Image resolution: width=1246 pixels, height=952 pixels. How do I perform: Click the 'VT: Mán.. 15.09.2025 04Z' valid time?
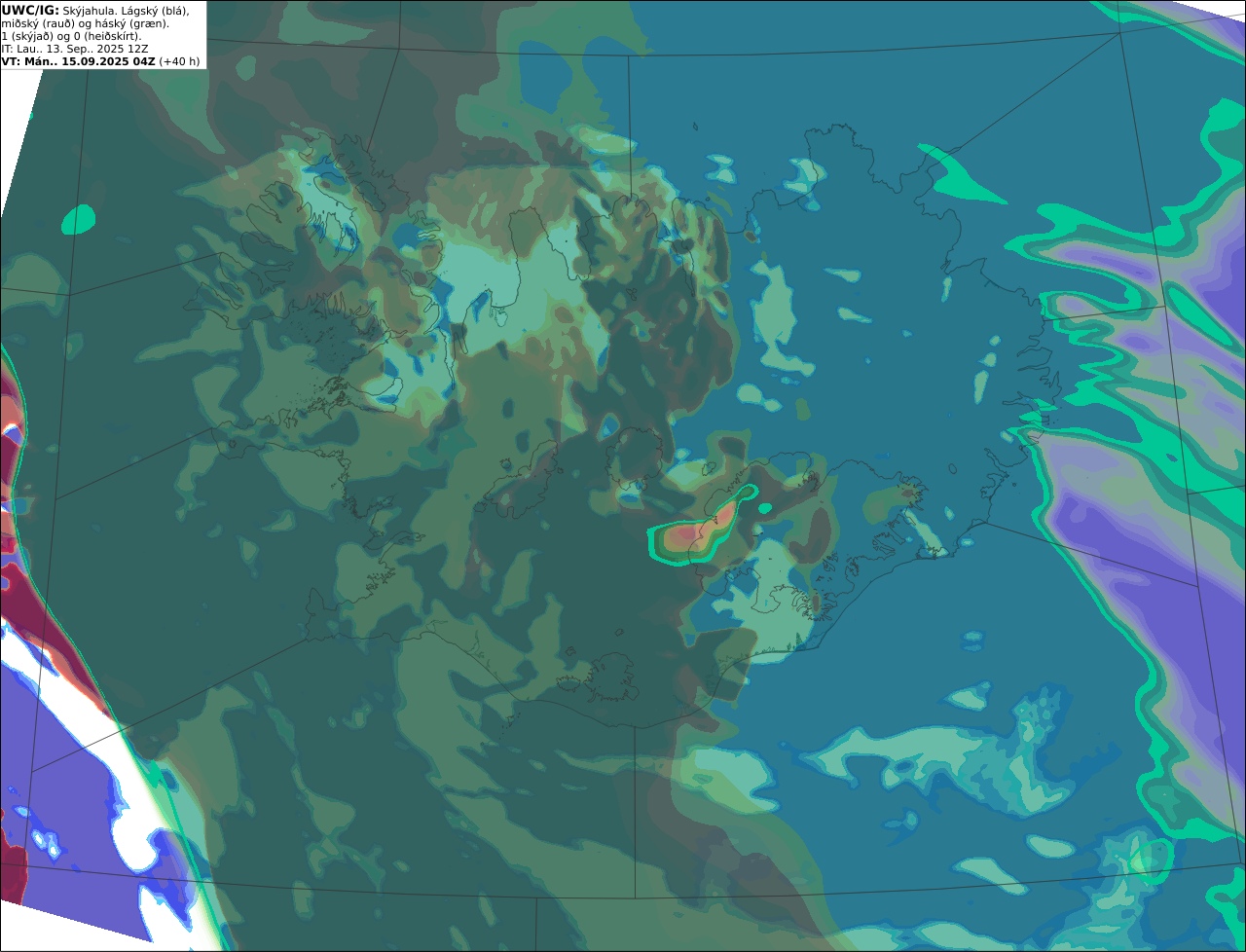(78, 60)
